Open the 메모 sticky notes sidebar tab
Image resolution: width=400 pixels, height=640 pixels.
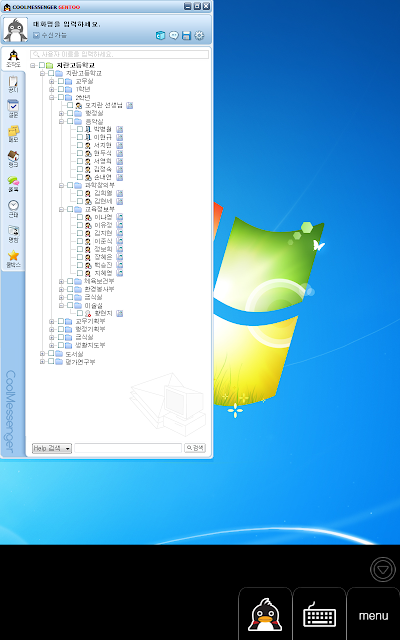(13, 134)
